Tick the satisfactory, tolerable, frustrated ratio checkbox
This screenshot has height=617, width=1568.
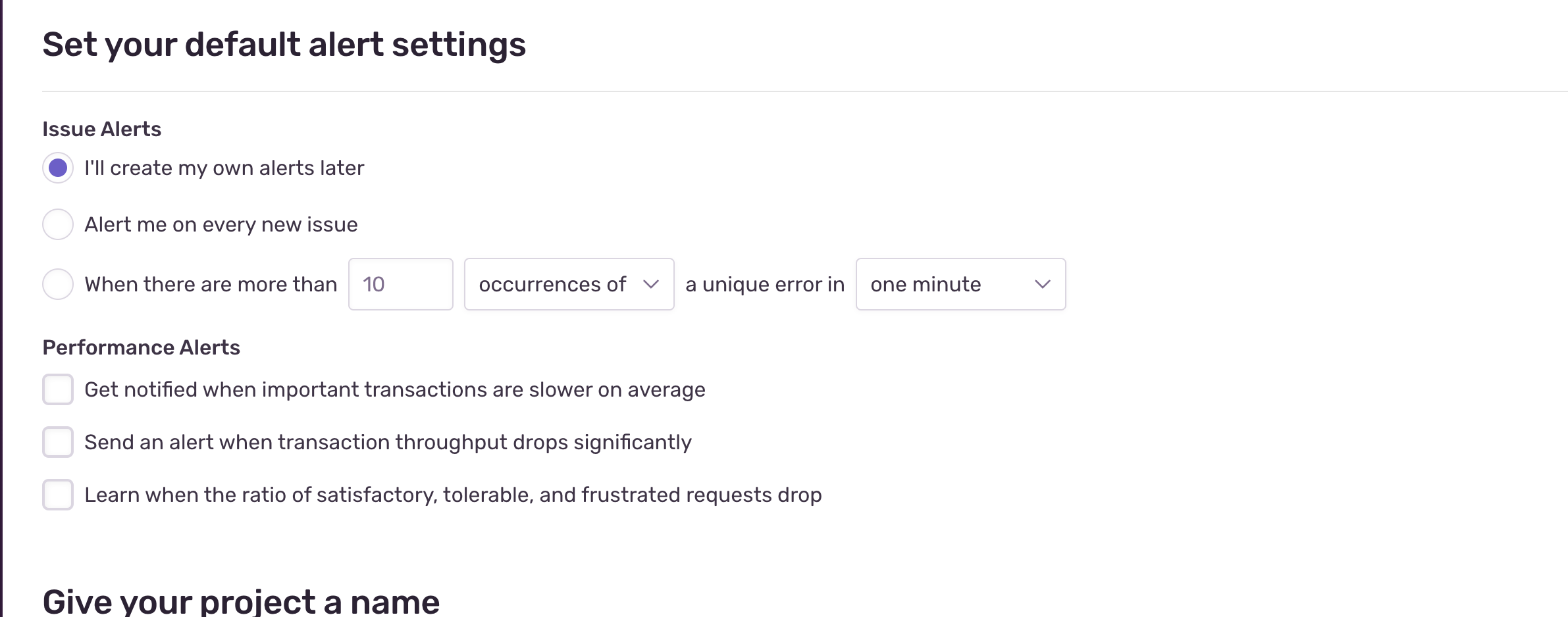[58, 495]
